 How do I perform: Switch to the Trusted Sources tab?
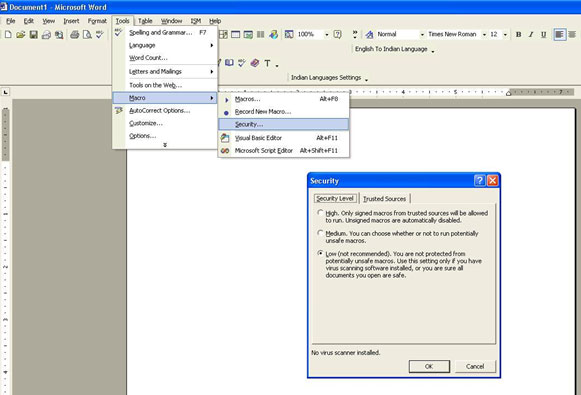click(x=385, y=199)
